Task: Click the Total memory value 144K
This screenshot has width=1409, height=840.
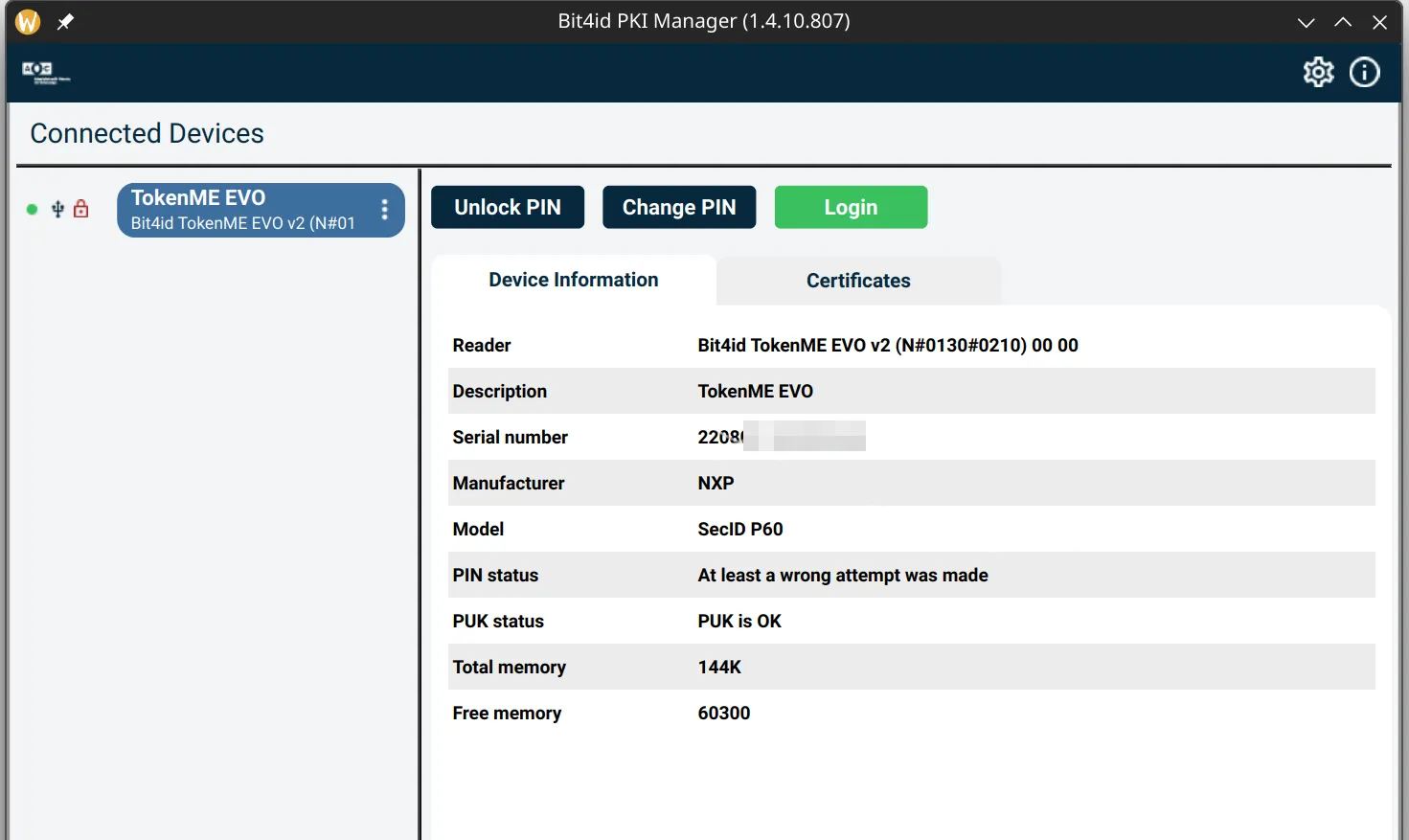Action: point(719,667)
